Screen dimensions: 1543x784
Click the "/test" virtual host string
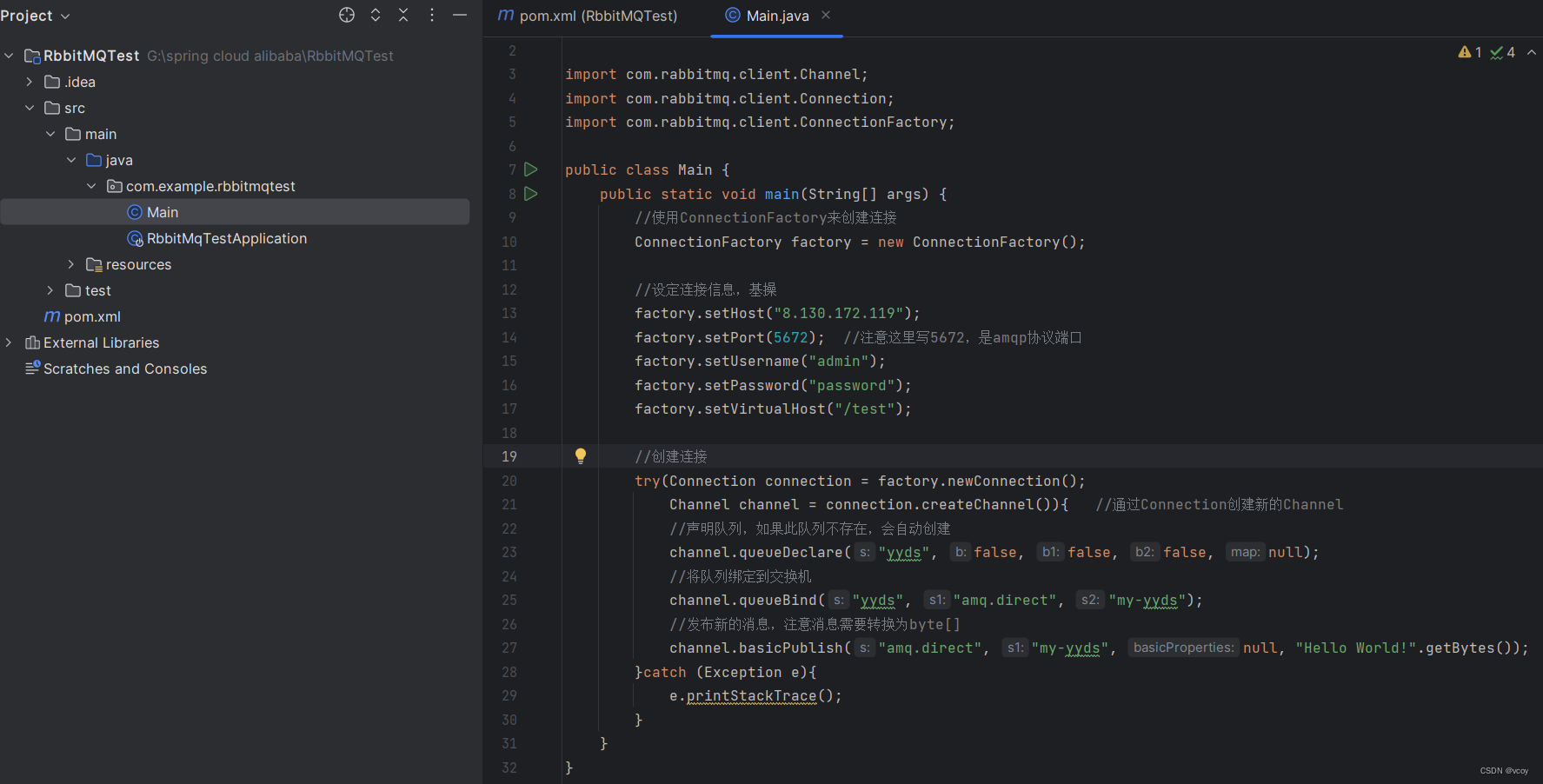coord(864,409)
